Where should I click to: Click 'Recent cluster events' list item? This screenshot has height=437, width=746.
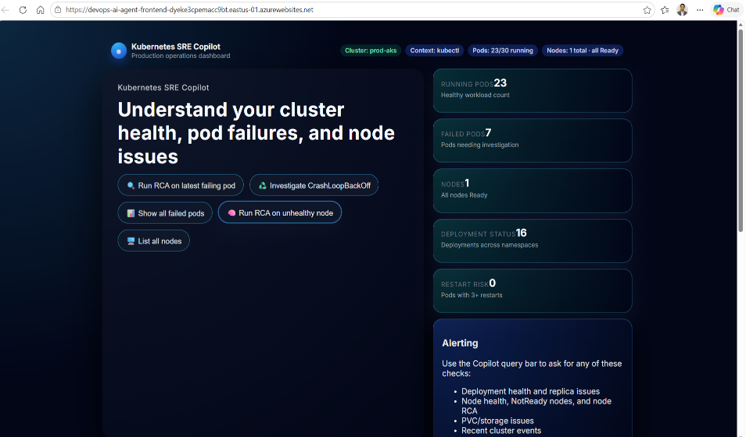pyautogui.click(x=501, y=430)
